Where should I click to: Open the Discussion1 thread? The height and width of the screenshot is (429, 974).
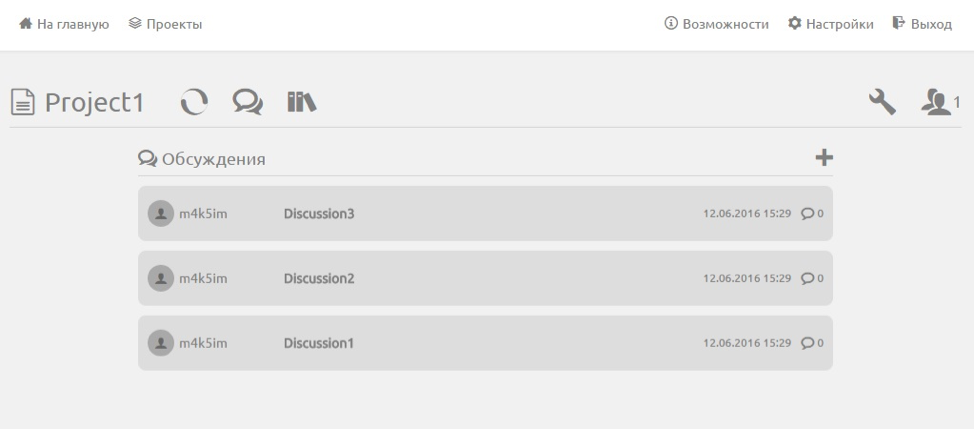pos(319,343)
